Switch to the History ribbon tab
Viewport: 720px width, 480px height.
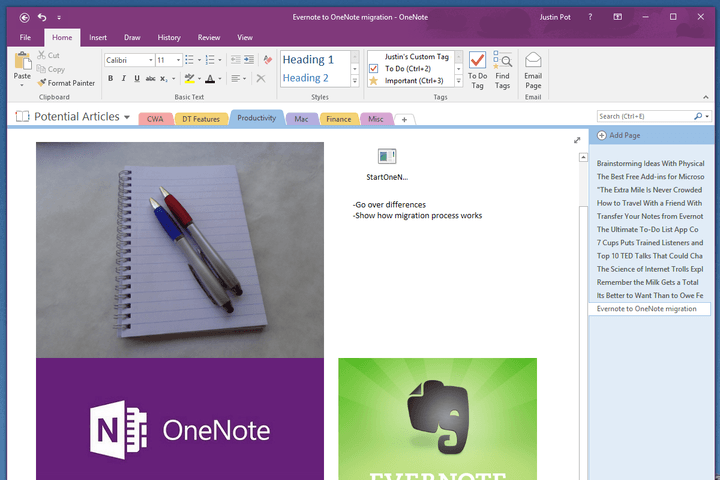pos(169,38)
